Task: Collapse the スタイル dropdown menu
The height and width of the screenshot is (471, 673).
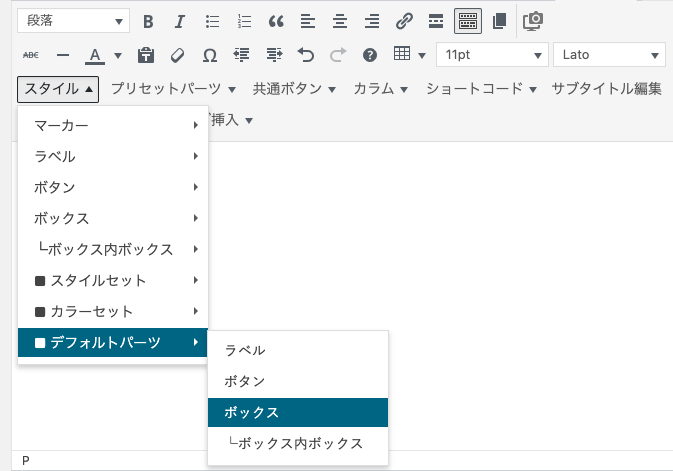Action: 58,89
